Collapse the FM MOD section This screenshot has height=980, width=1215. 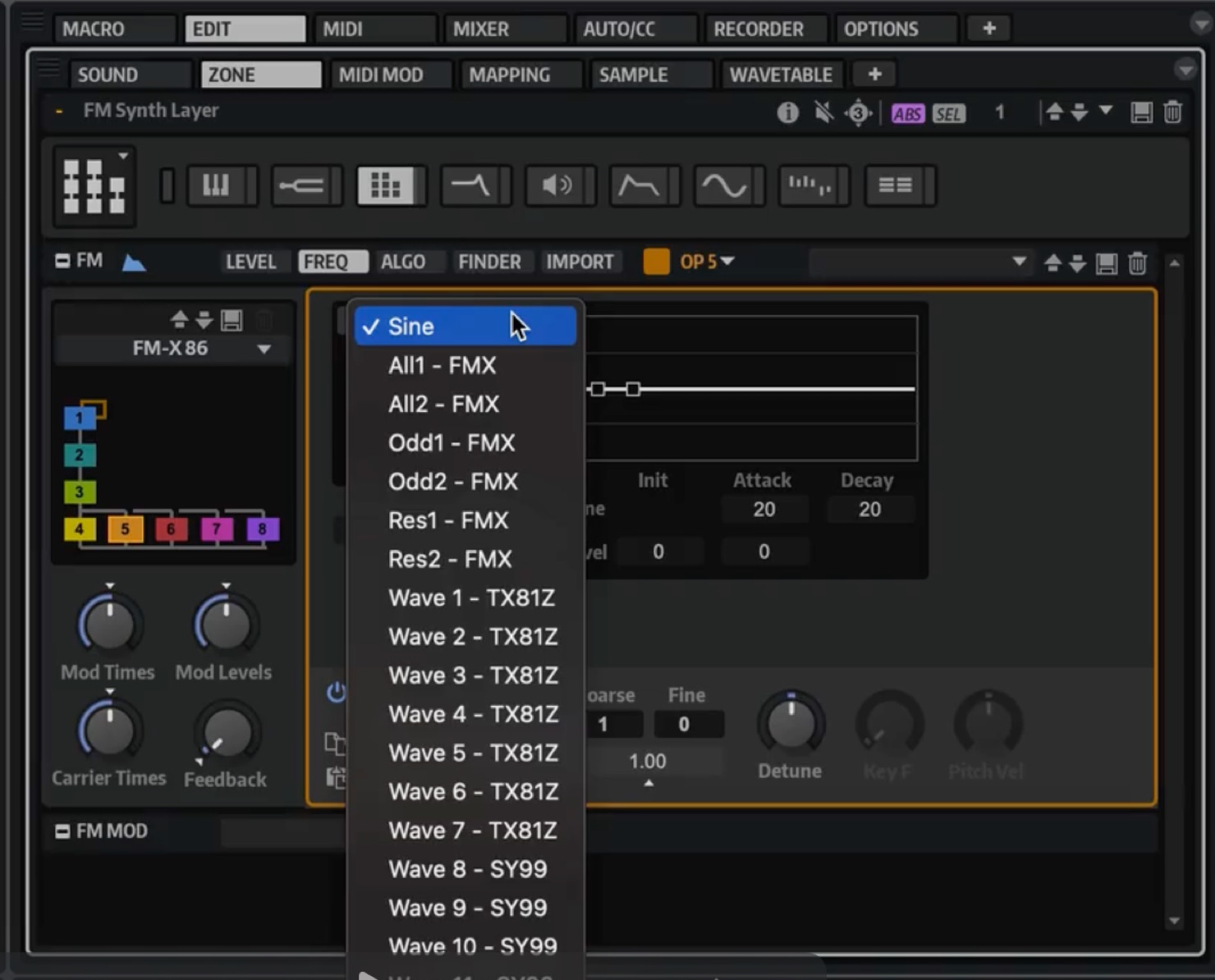[62, 831]
